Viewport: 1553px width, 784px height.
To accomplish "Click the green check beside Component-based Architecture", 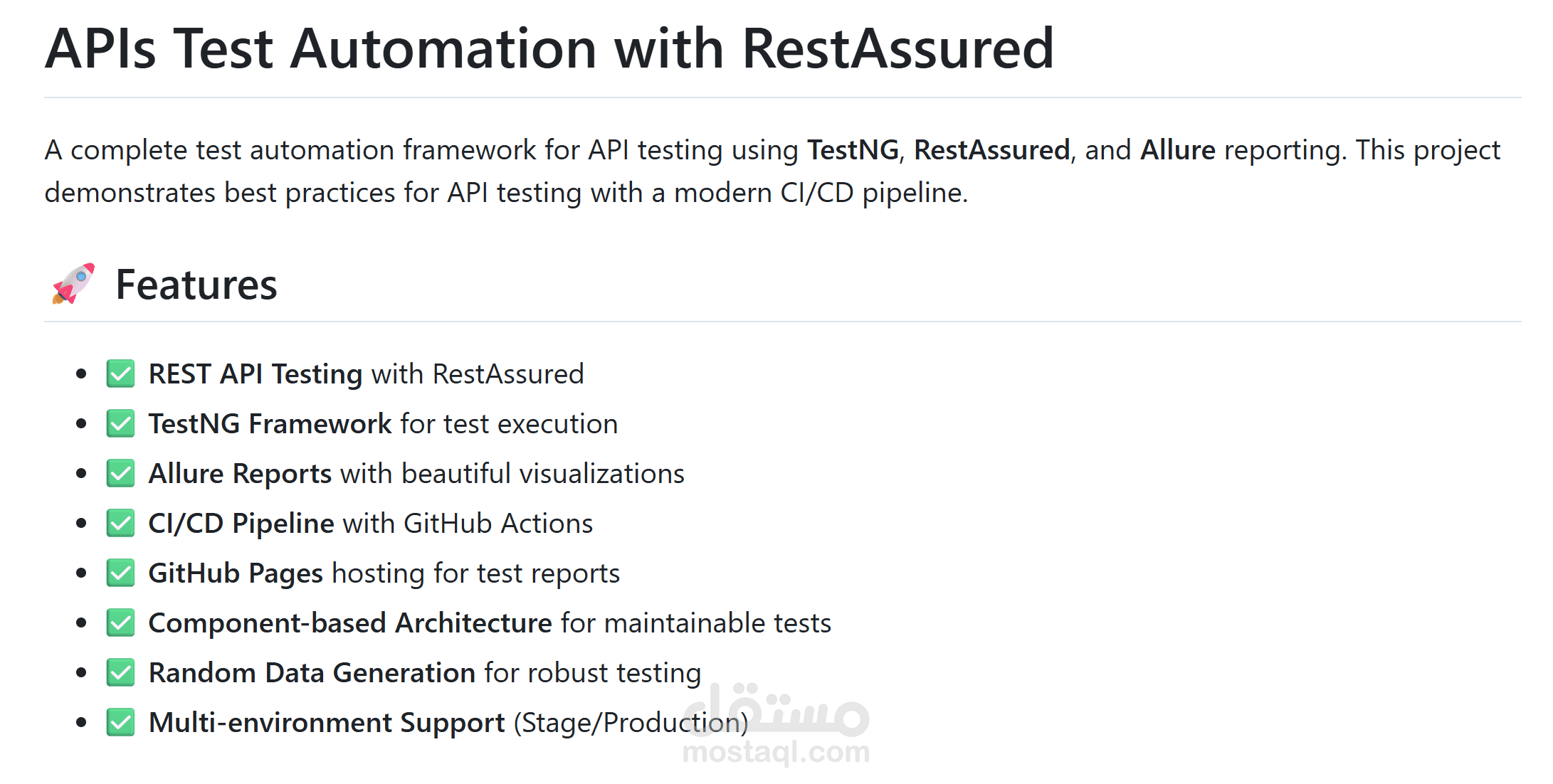I will coord(120,623).
